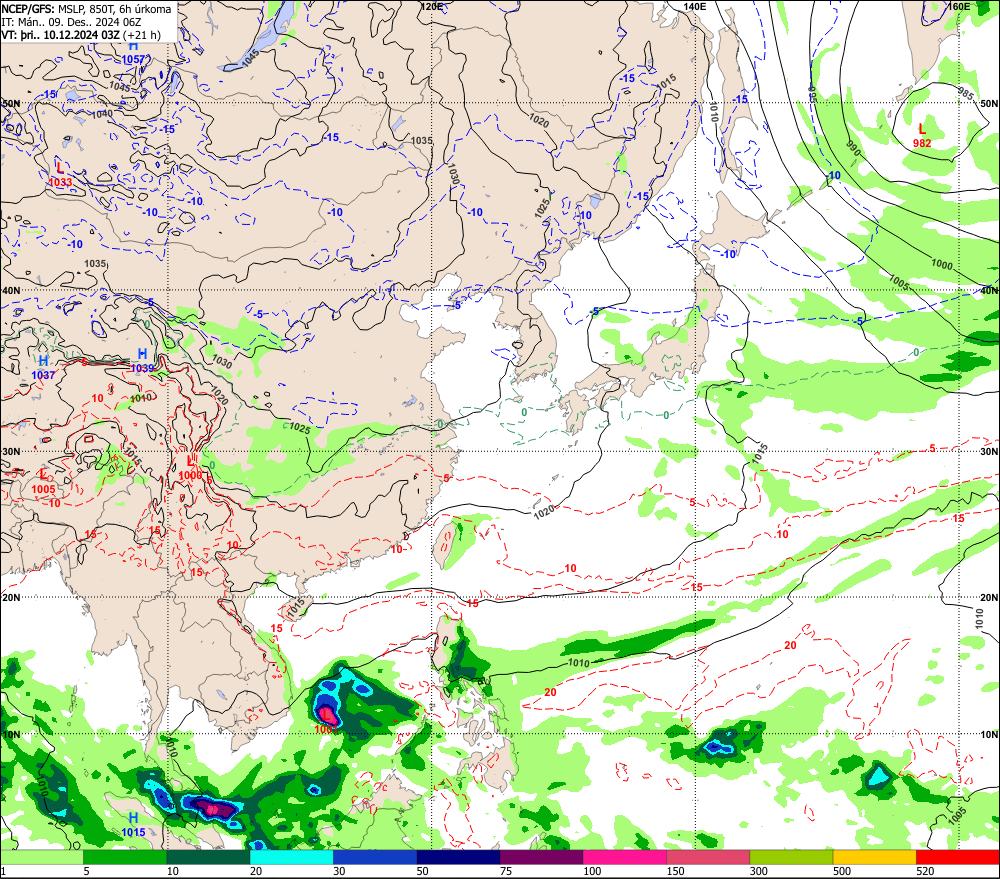Click the 990 isobar label
The image size is (1000, 879).
(x=853, y=149)
